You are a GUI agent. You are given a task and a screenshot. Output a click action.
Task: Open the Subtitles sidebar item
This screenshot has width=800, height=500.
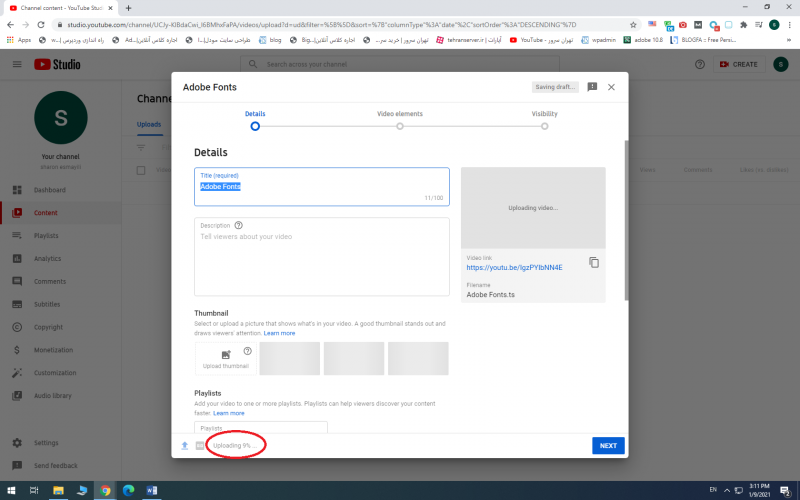pos(47,304)
